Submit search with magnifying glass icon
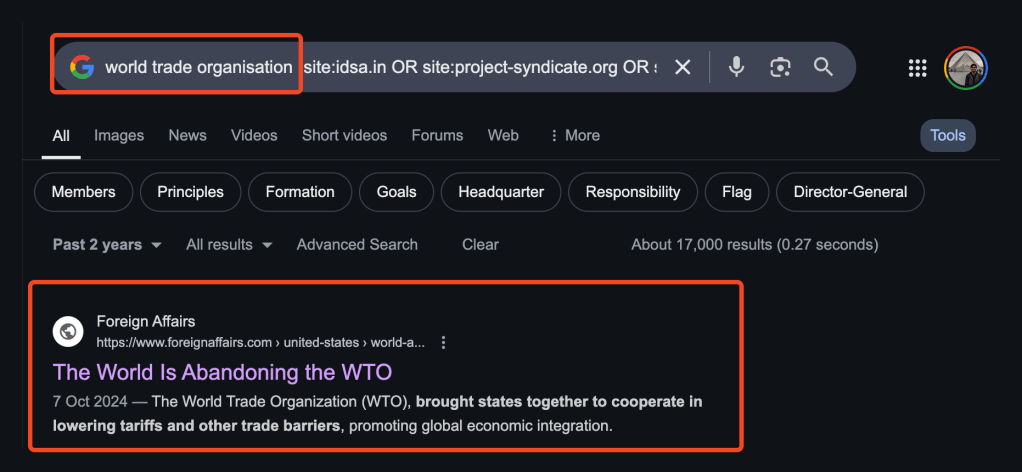The height and width of the screenshot is (472, 1022). coord(823,67)
